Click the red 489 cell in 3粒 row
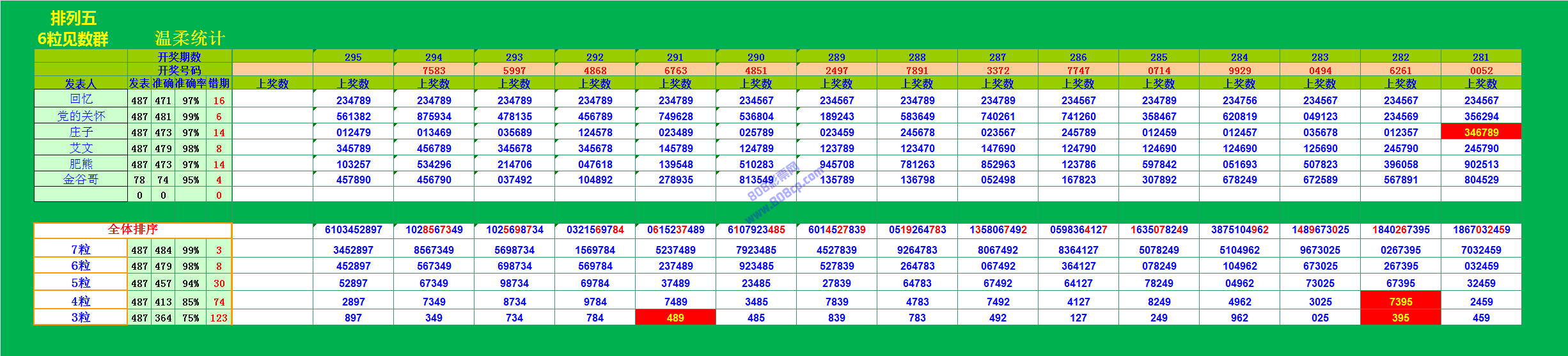 tap(675, 318)
